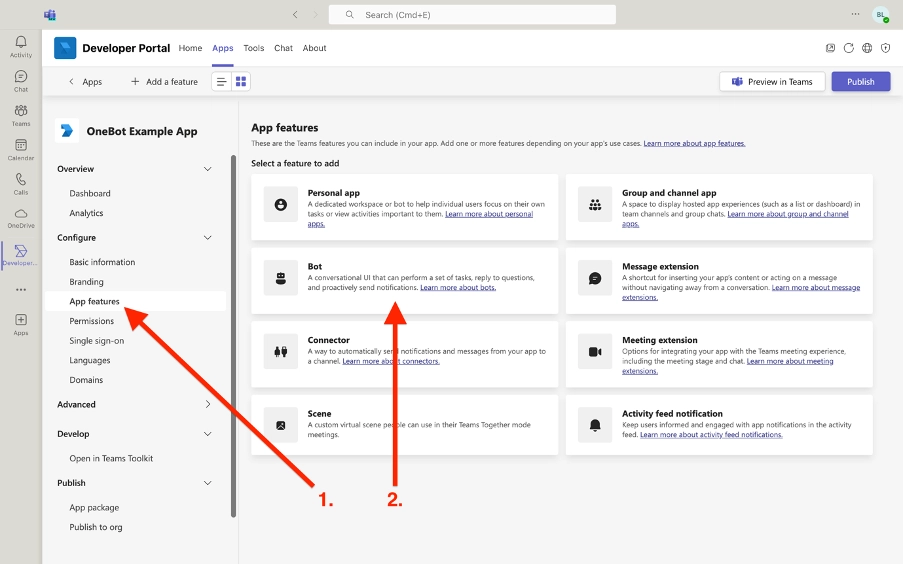The height and width of the screenshot is (564, 904).
Task: Open Branding page
Action: click(x=86, y=281)
